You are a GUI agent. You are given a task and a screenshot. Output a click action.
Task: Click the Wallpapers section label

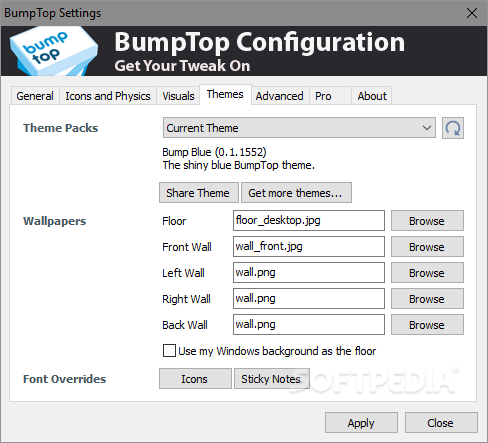55,221
